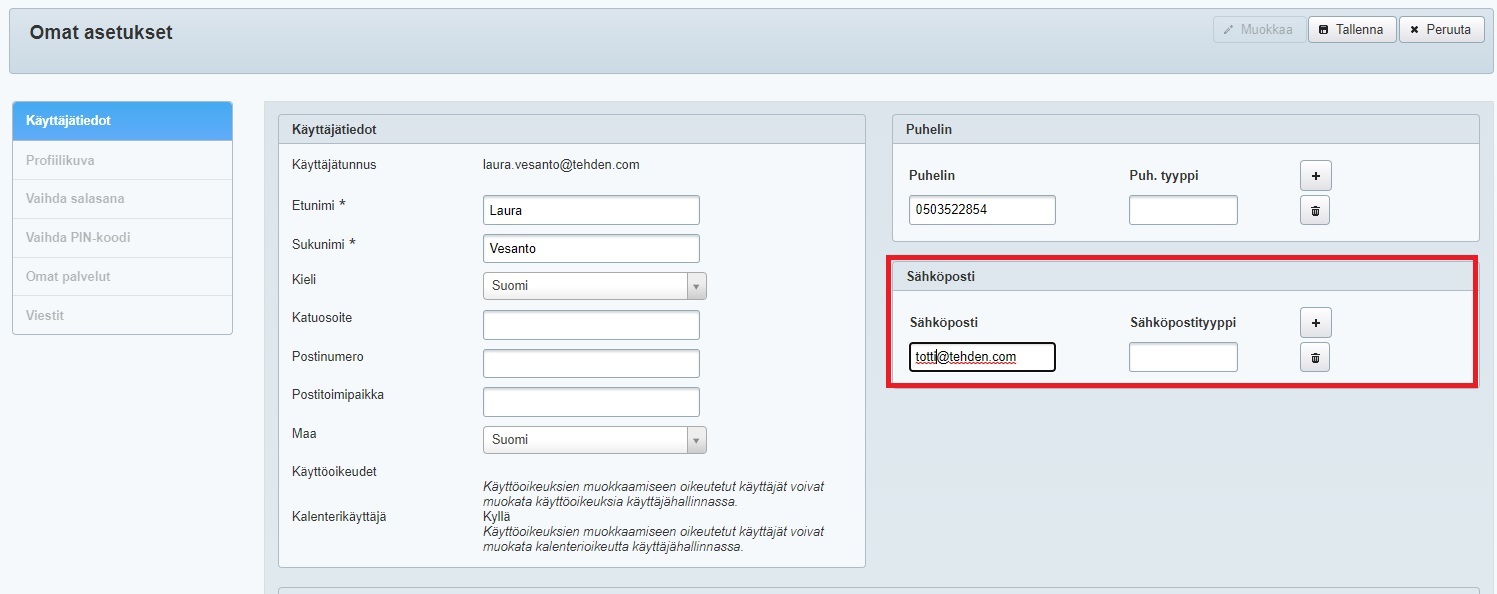Viewport: 1497px width, 594px height.
Task: Expand the Maa country dropdown
Action: click(595, 440)
